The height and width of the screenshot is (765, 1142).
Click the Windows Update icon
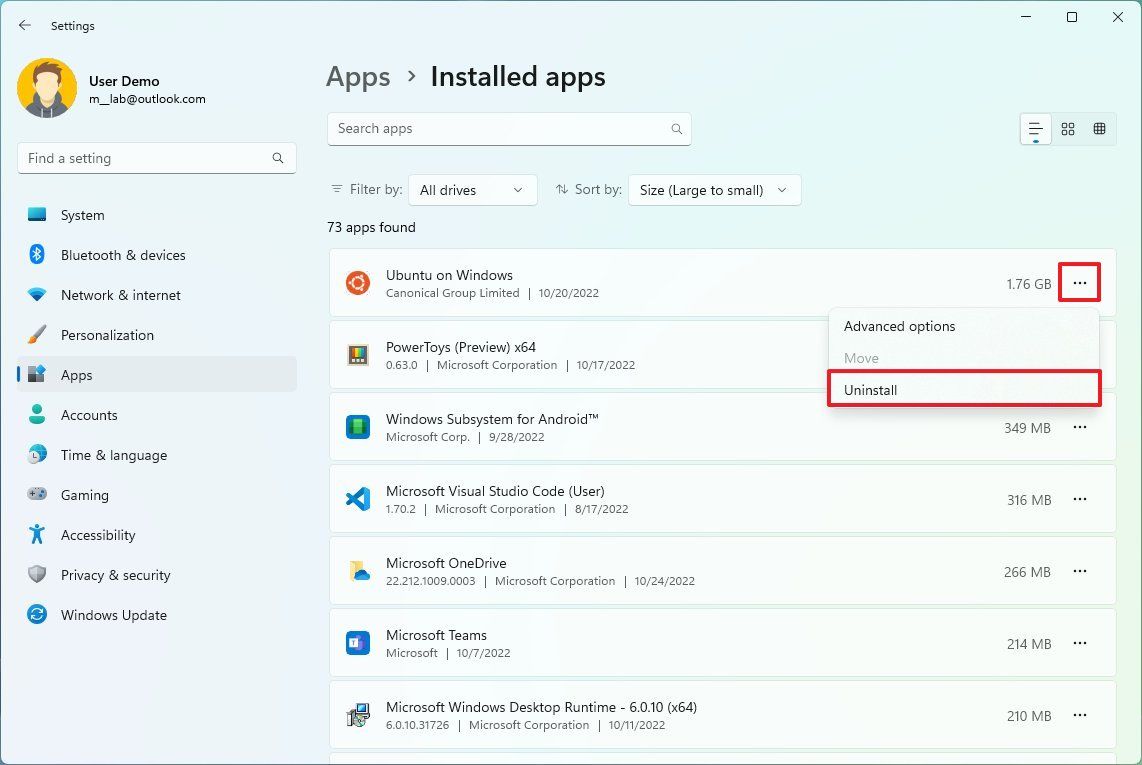tap(37, 615)
